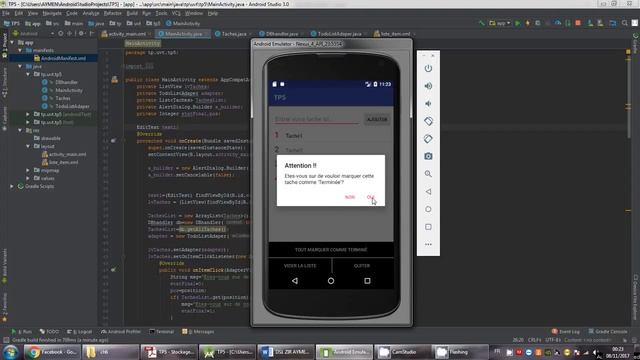This screenshot has width=640, height=360.
Task: Open the Logcat tool window
Action: pos(80,332)
